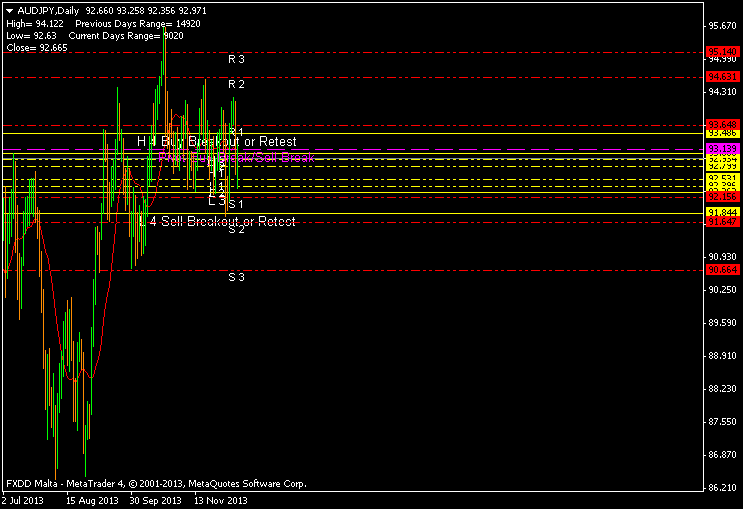Screen dimensions: 743x509
Task: Click the 30 Sep 2013 date on time axis
Action: click(155, 500)
